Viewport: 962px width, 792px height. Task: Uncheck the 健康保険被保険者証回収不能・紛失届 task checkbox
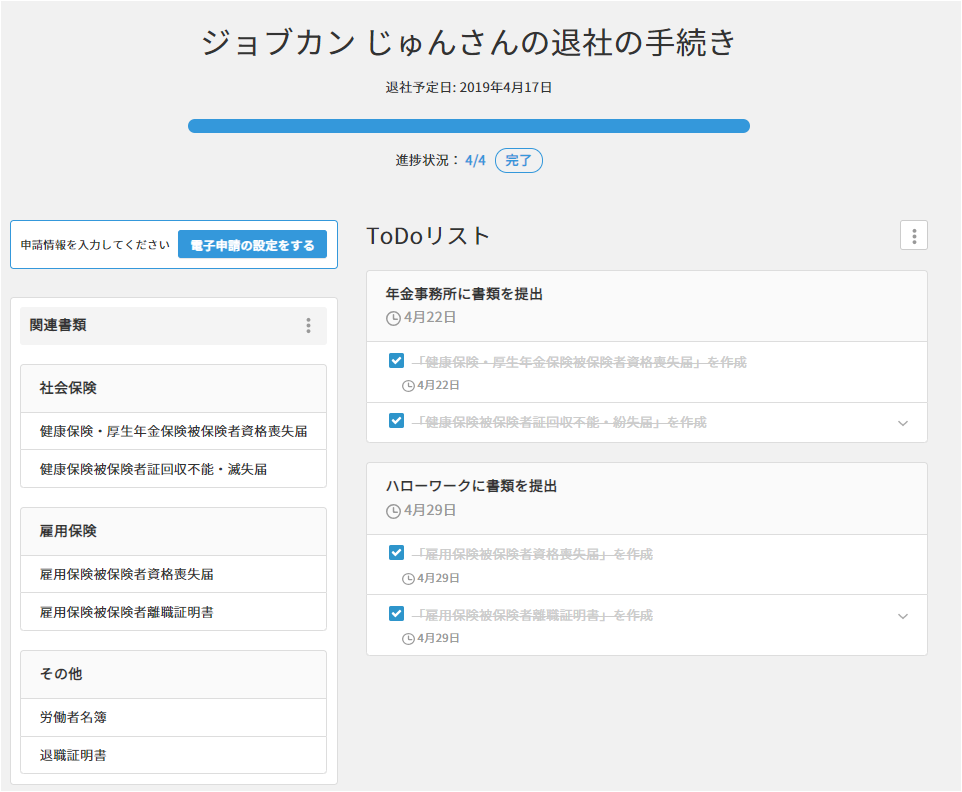pyautogui.click(x=396, y=421)
